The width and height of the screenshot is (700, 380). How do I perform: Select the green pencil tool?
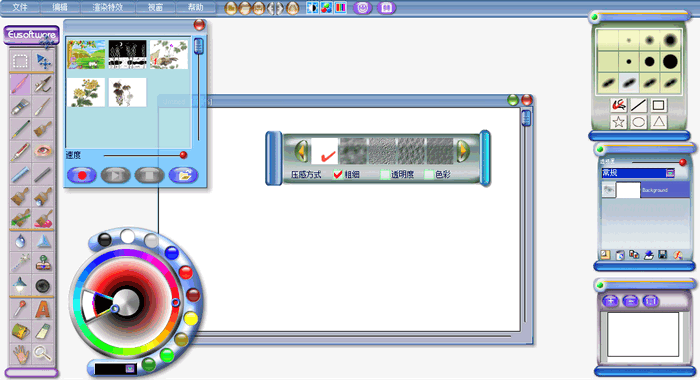[x=21, y=129]
